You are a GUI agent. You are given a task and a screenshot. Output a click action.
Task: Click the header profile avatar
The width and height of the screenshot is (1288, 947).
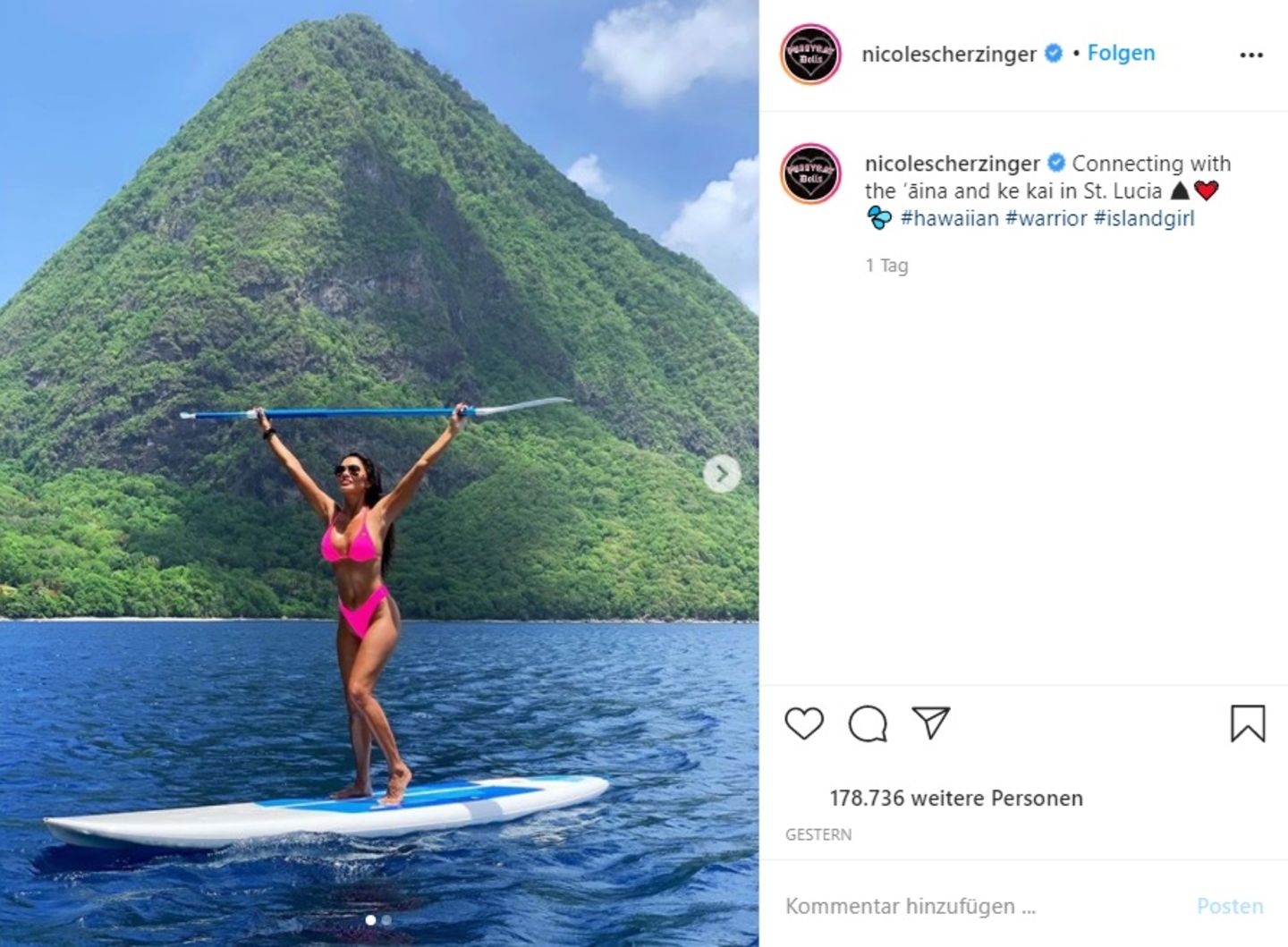point(810,55)
